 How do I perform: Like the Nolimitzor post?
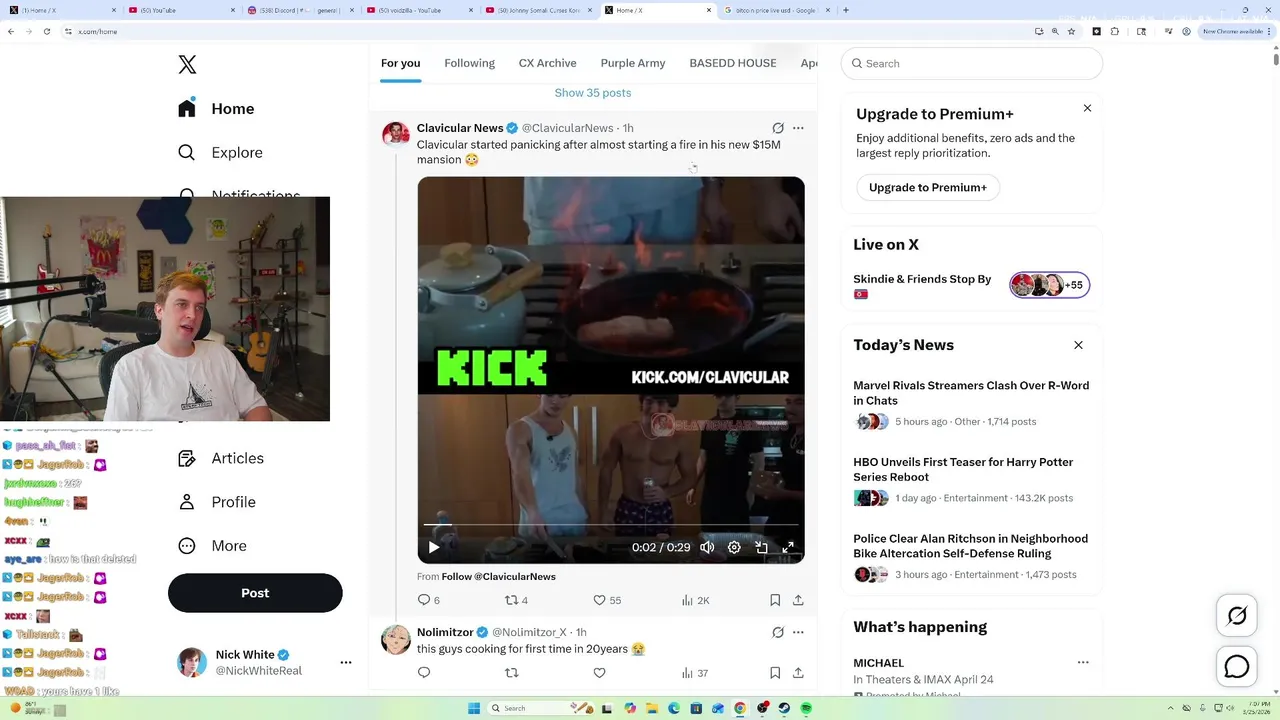(x=600, y=673)
